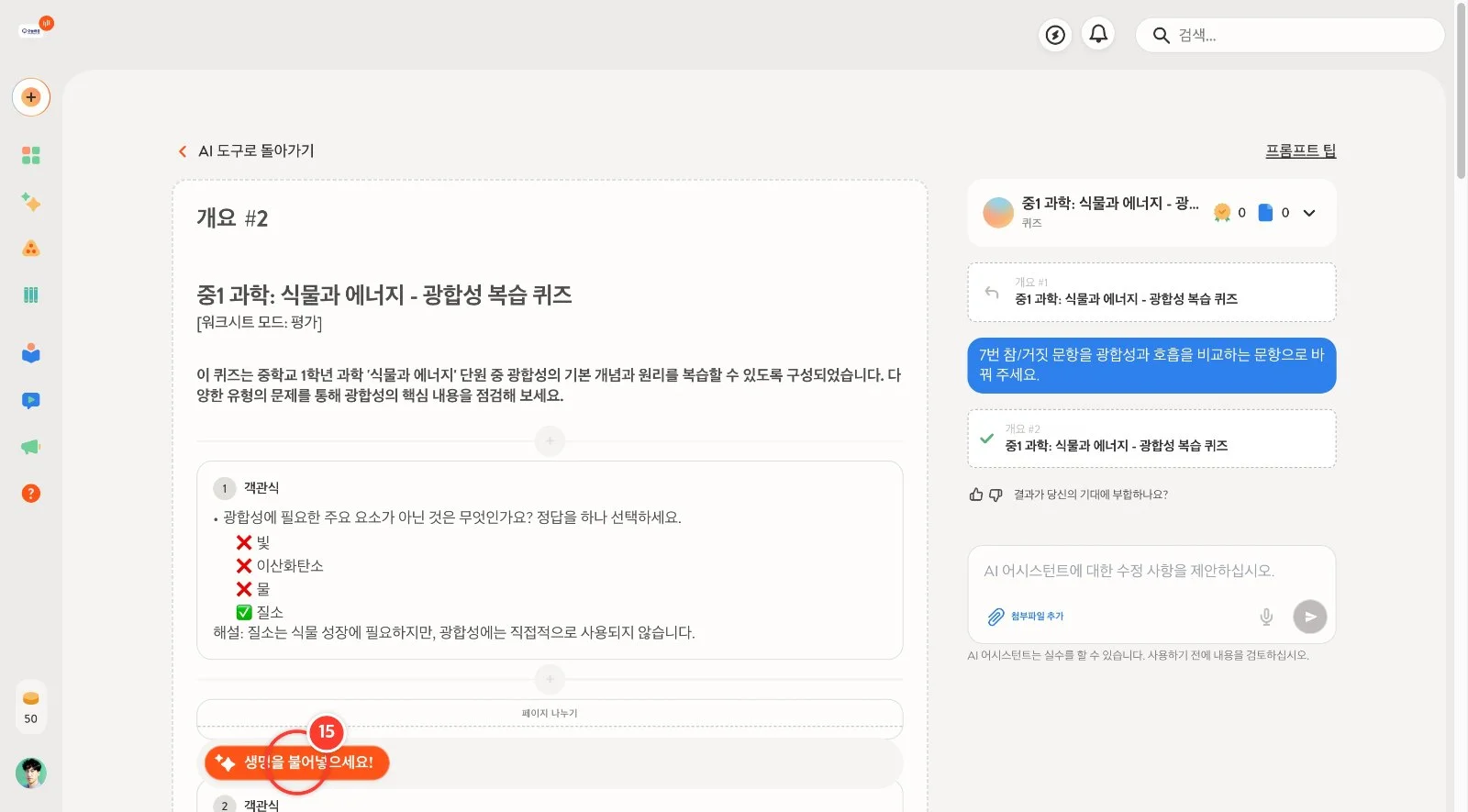Restore outline #1 version card
The image size is (1468, 812).
click(1151, 293)
